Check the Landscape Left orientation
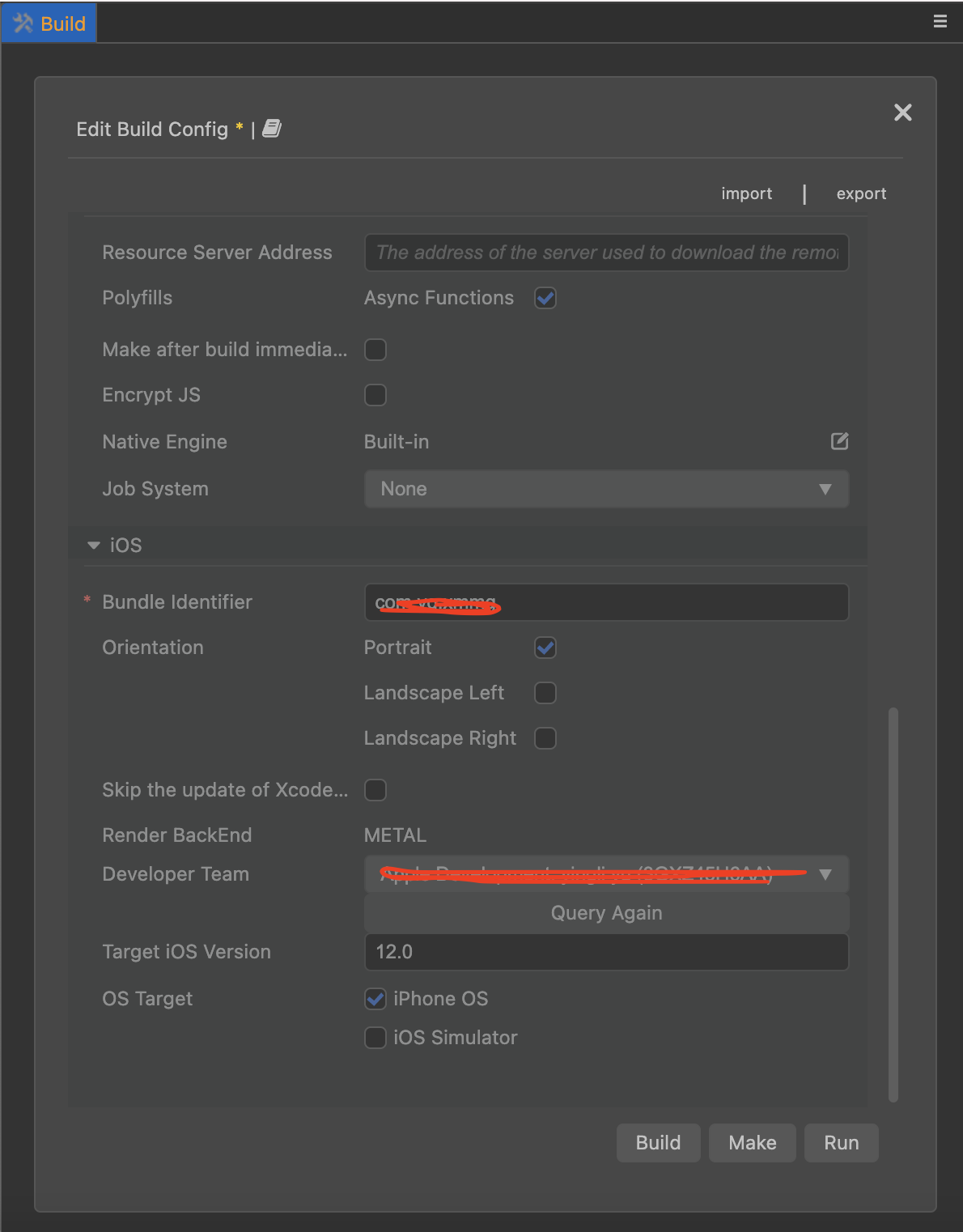Viewport: 963px width, 1232px height. coord(545,693)
